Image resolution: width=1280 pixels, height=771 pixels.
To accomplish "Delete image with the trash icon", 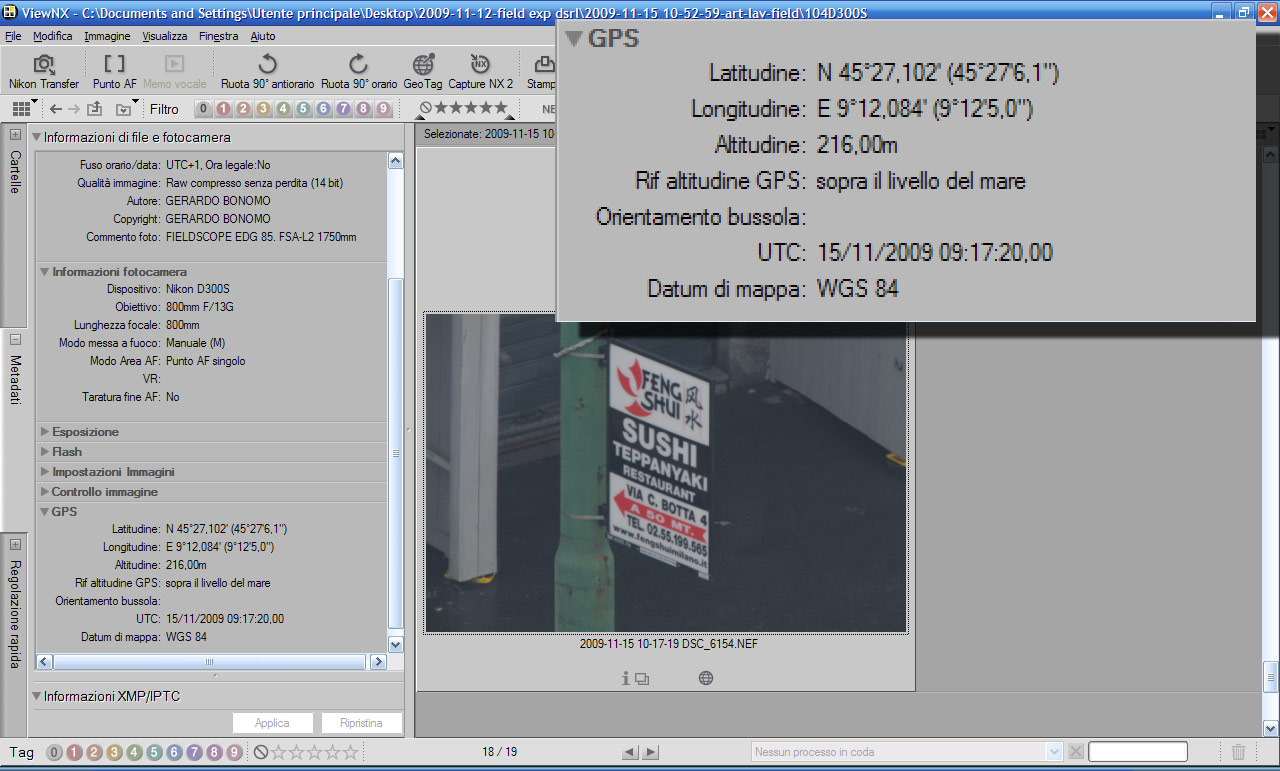I will pyautogui.click(x=1238, y=752).
